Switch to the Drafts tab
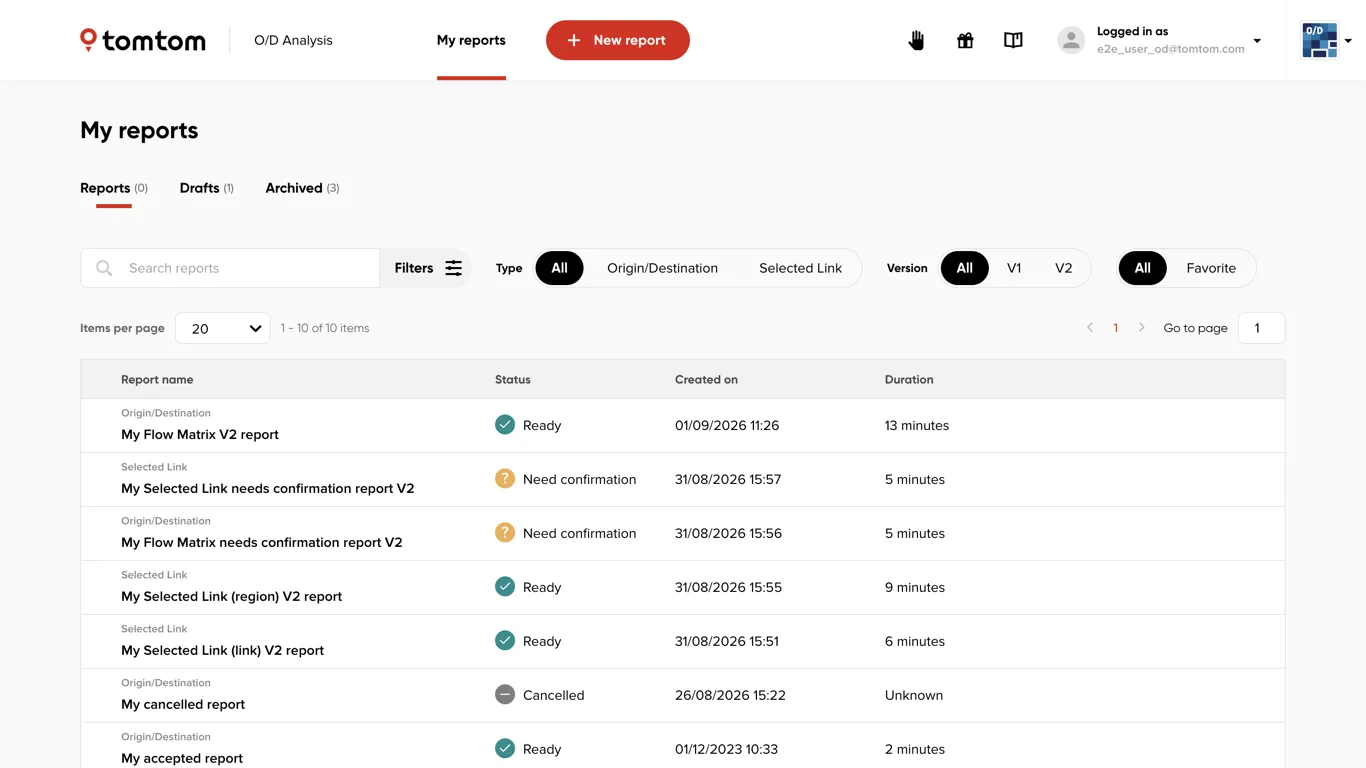Image resolution: width=1366 pixels, height=768 pixels. click(x=206, y=188)
